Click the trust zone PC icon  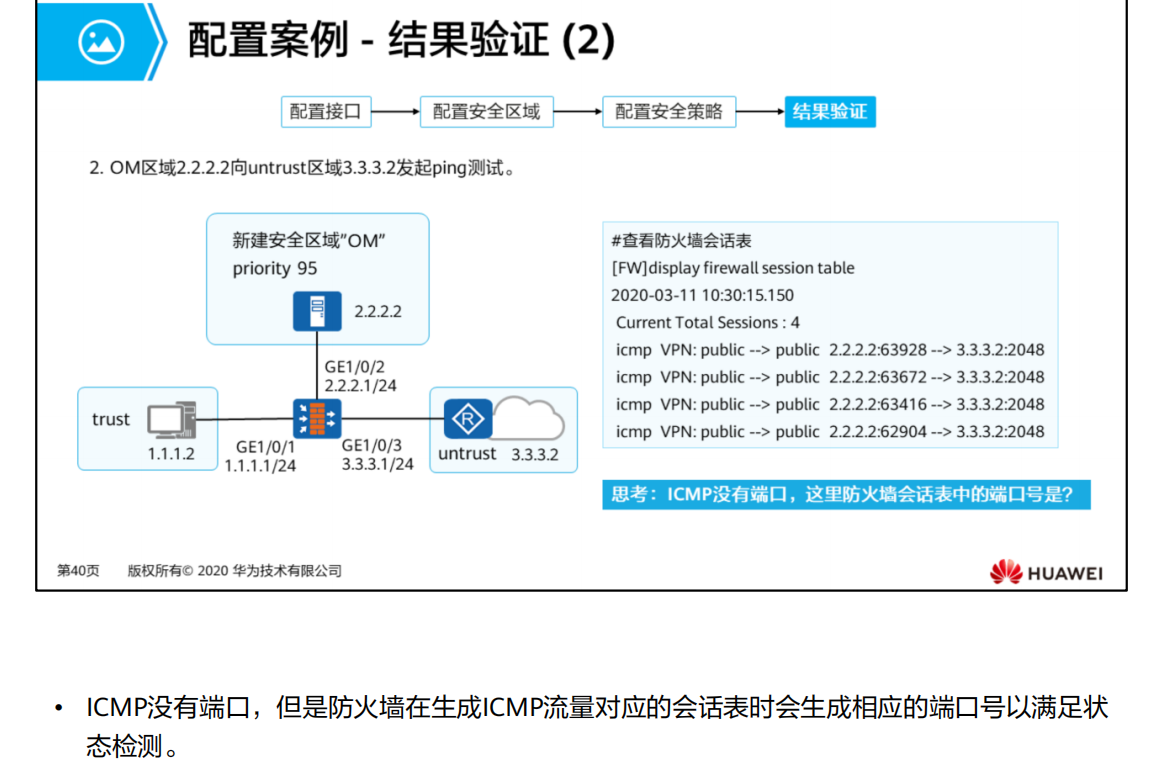click(172, 420)
